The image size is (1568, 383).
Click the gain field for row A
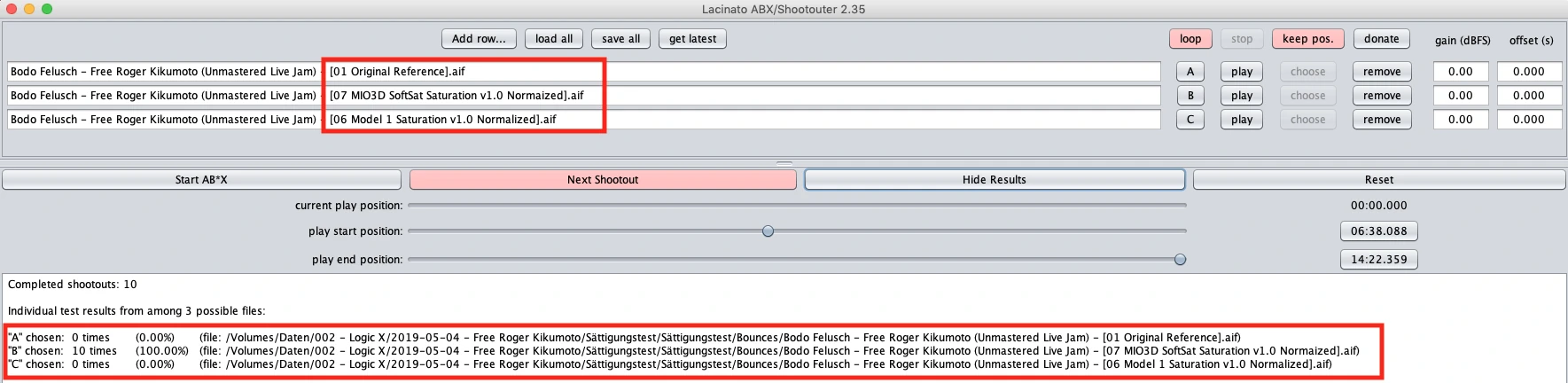pos(1460,72)
